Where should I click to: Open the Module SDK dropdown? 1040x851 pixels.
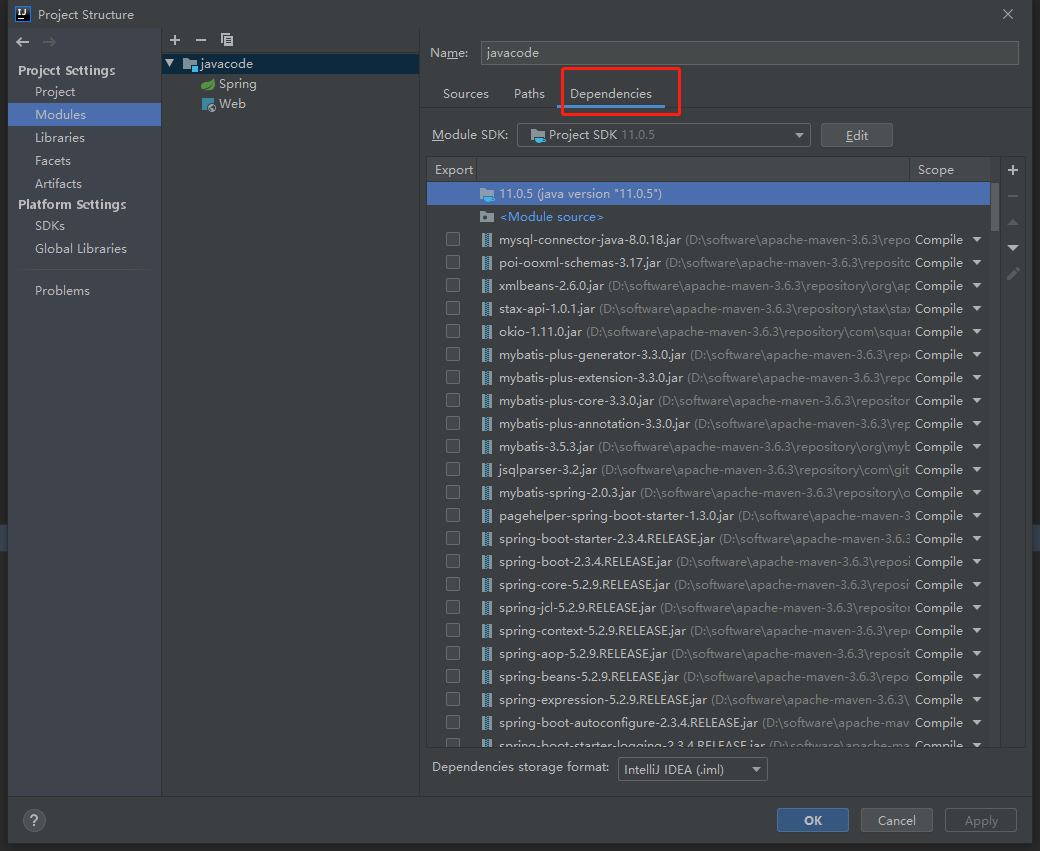(x=798, y=134)
